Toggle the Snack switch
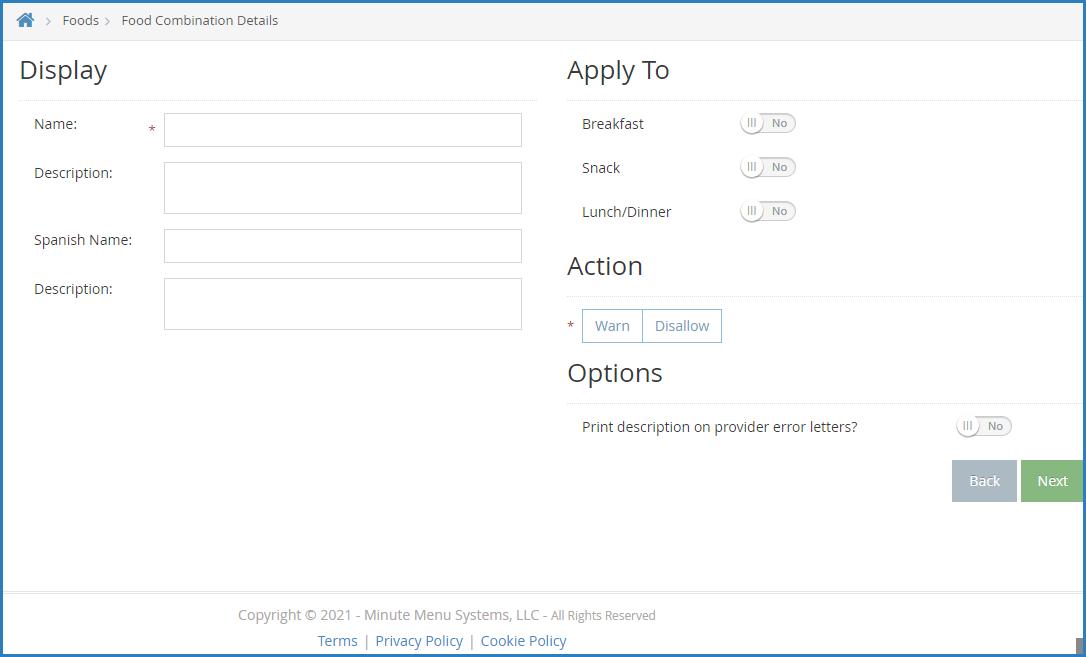The image size is (1086, 657). tap(767, 168)
